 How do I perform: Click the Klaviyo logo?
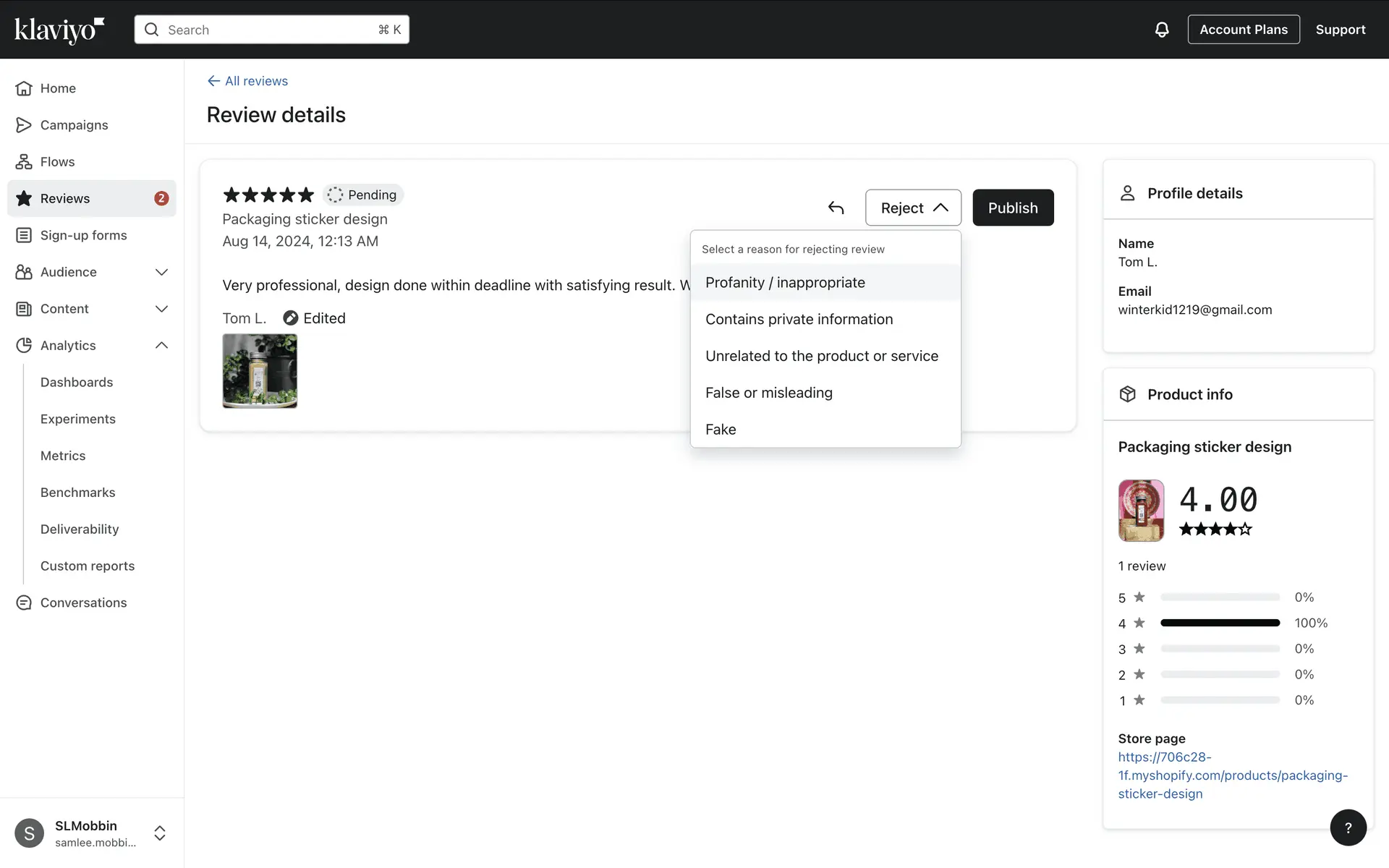pyautogui.click(x=59, y=30)
